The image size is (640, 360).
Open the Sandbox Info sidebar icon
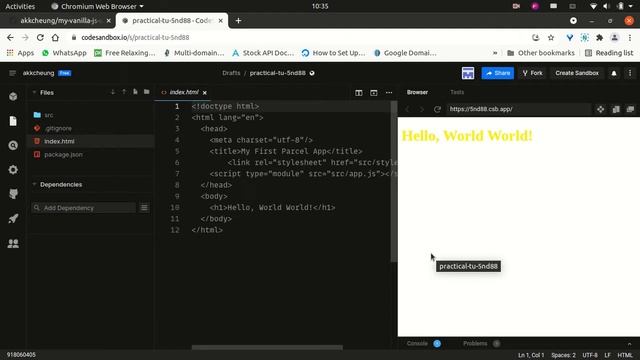[x=13, y=96]
